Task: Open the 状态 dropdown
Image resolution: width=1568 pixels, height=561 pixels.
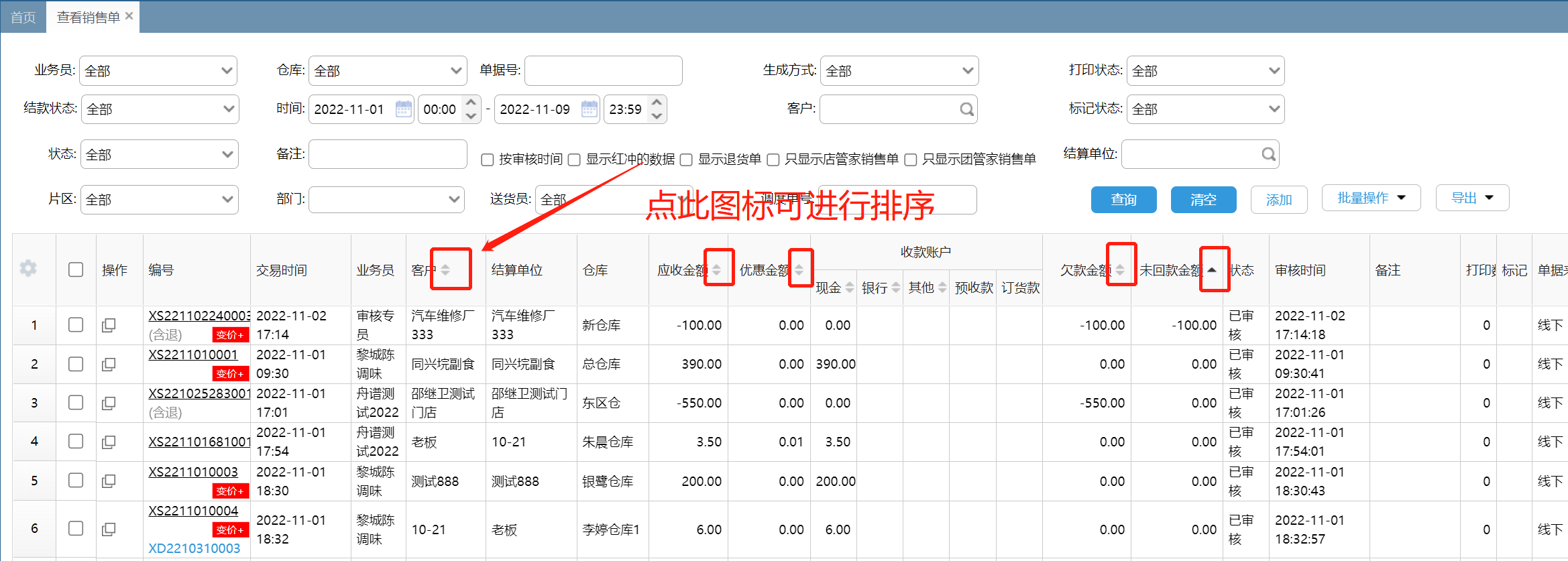Action: pos(160,154)
